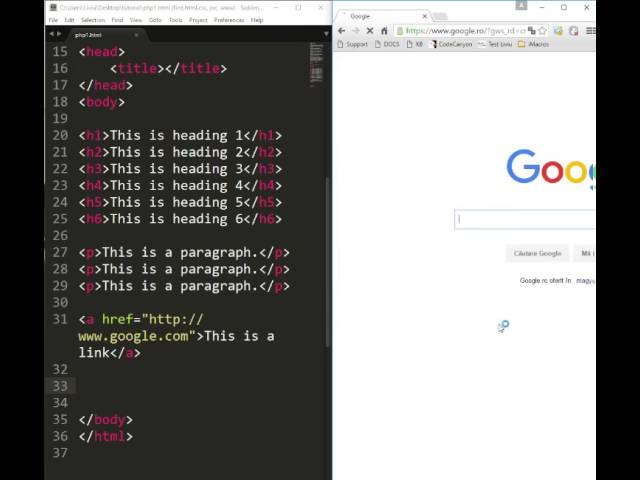
Task: Open the Chrome home page icon
Action: pyautogui.click(x=384, y=31)
